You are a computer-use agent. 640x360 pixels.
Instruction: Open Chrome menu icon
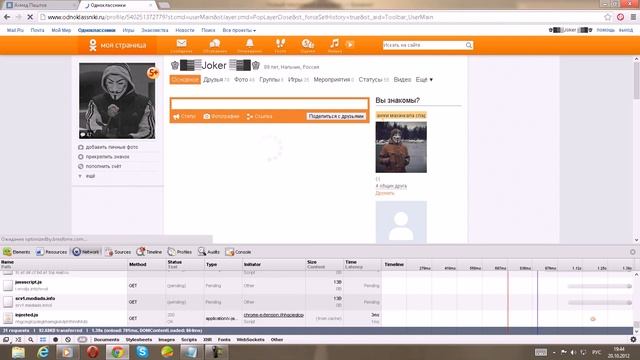point(633,17)
